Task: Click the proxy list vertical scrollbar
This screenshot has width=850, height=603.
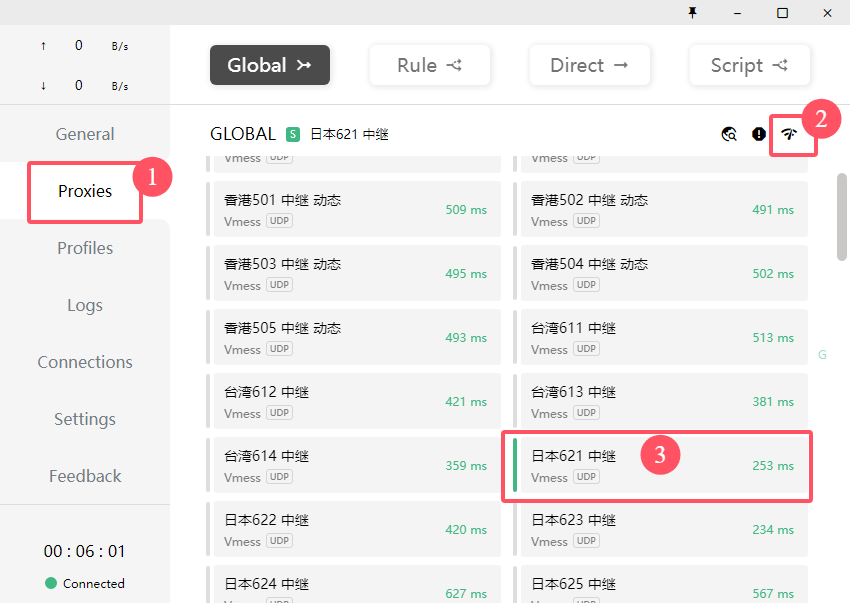Action: pos(841,217)
